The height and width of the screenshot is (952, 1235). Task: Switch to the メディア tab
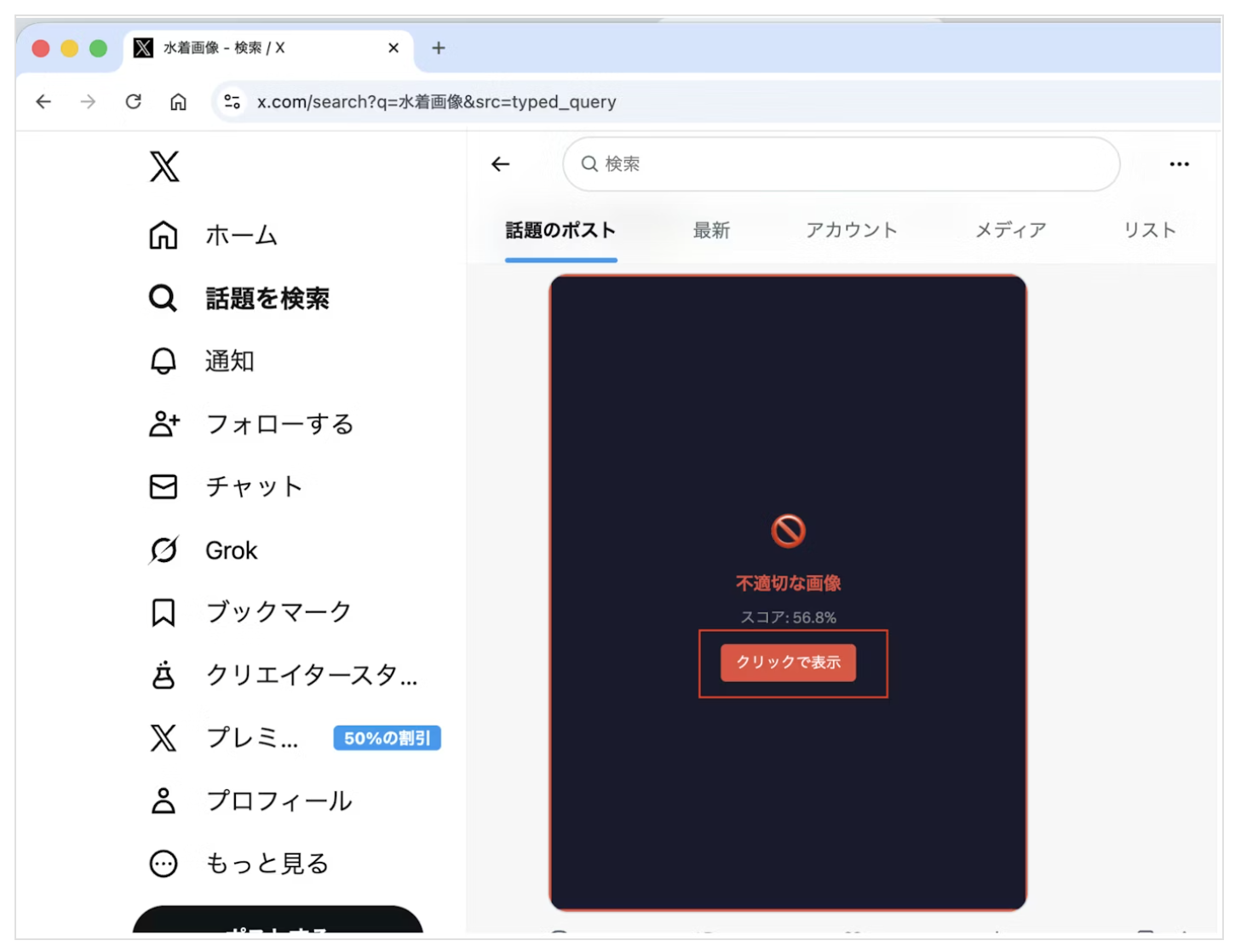[1010, 229]
